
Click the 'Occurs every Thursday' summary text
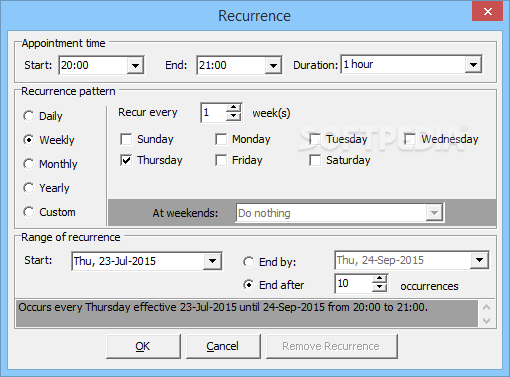223,307
